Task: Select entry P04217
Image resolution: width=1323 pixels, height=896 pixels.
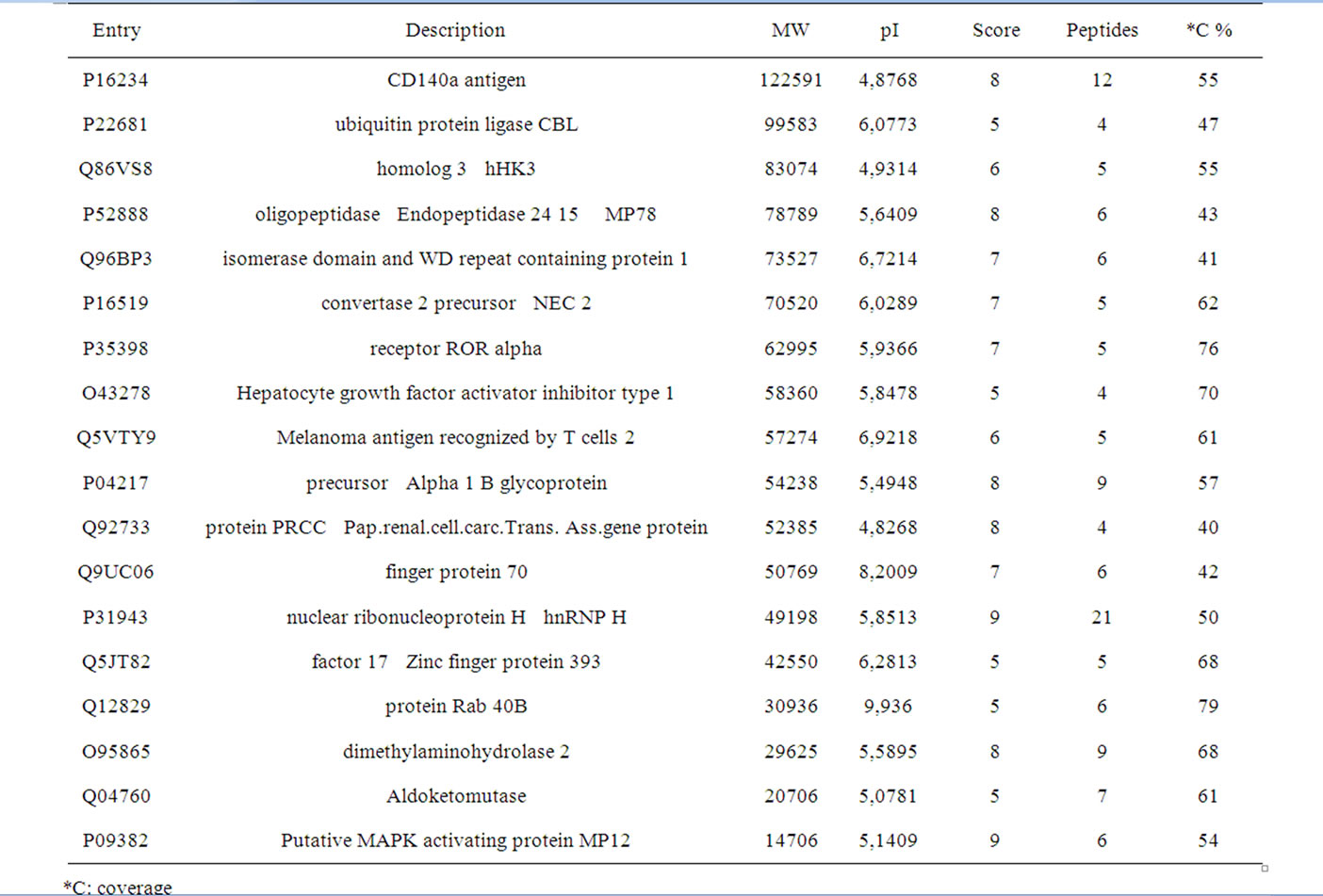Action: pyautogui.click(x=115, y=483)
